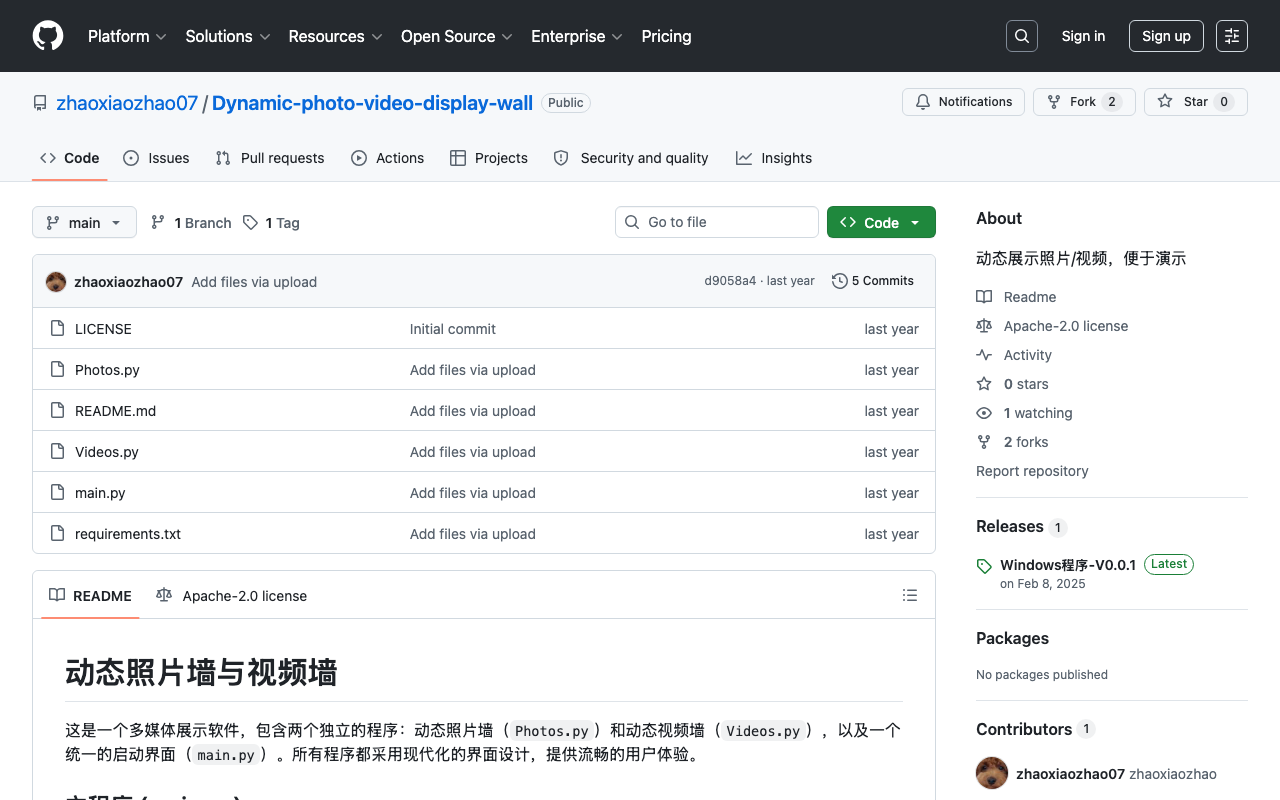The height and width of the screenshot is (800, 1280).
Task: Click the GitHub logo icon
Action: click(48, 36)
